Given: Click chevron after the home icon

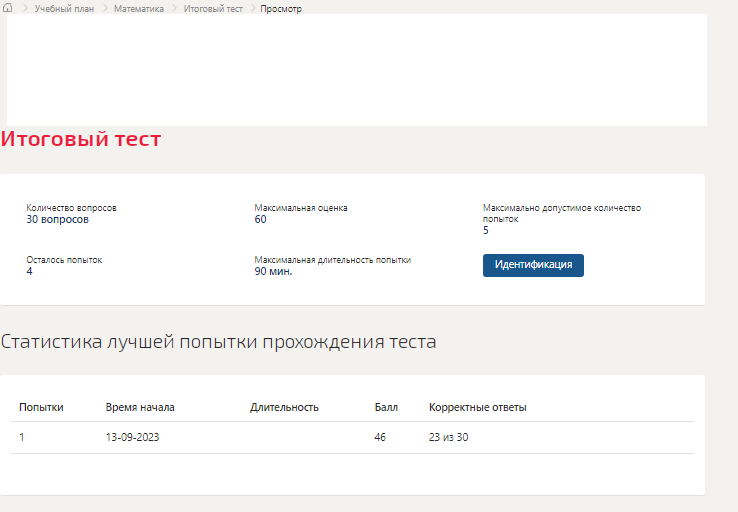Looking at the screenshot, I should tap(24, 8).
